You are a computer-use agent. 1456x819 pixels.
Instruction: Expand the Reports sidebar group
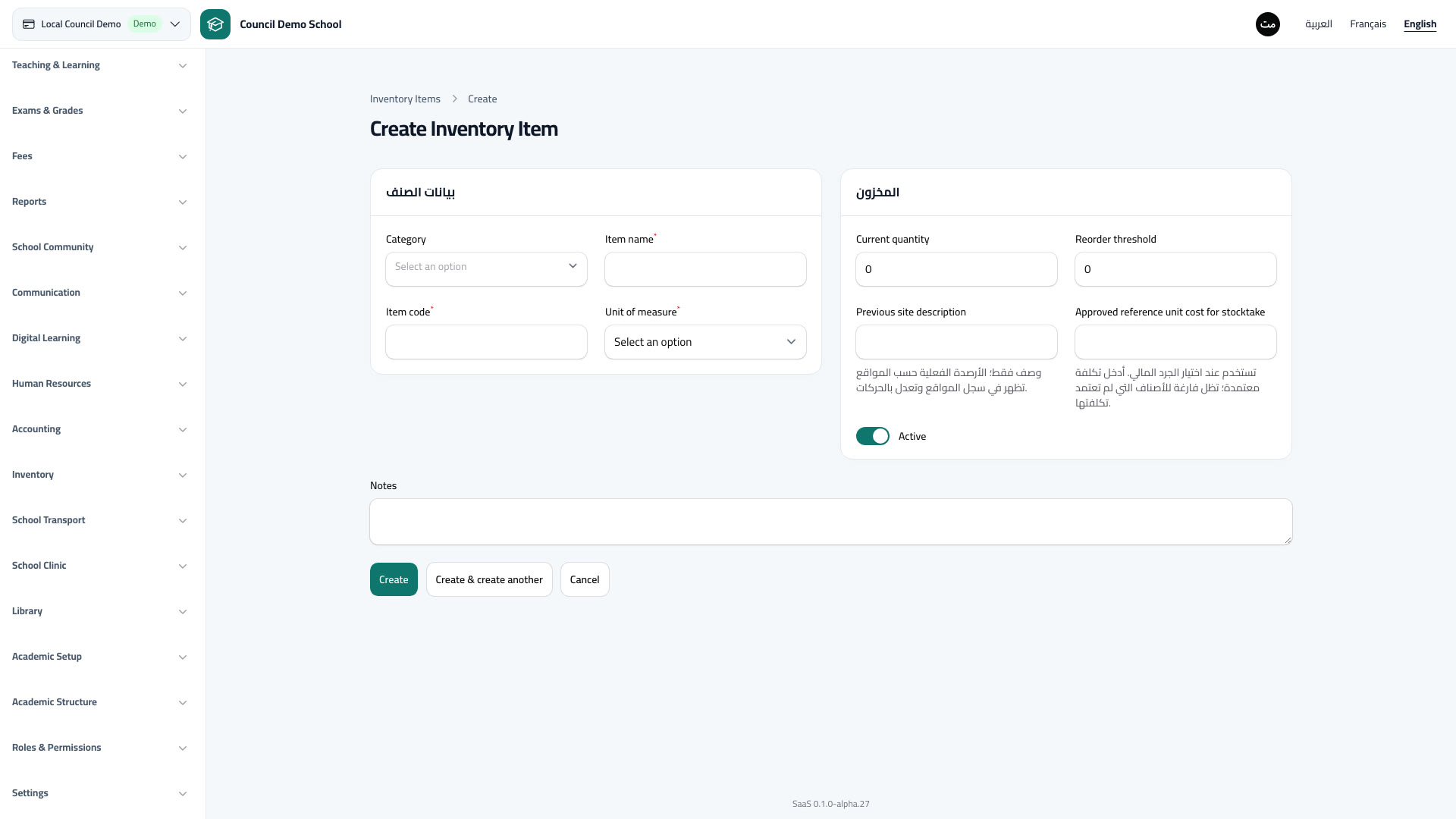pyautogui.click(x=99, y=202)
